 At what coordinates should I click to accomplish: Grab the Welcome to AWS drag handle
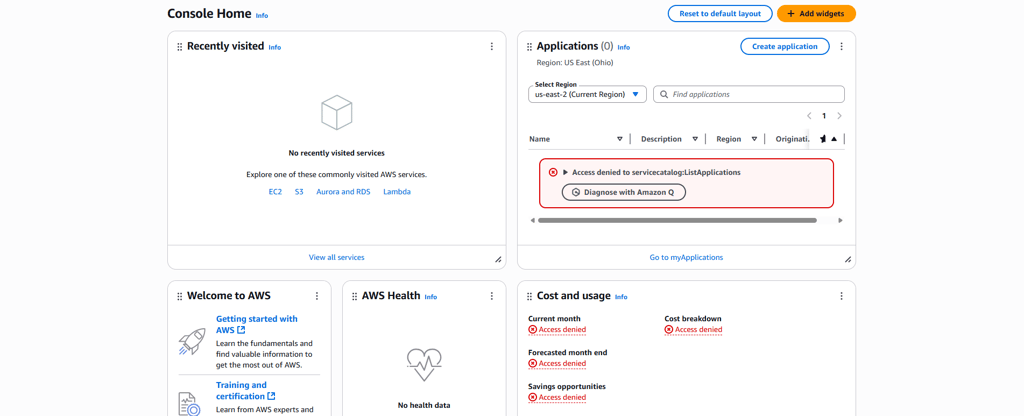[180, 296]
